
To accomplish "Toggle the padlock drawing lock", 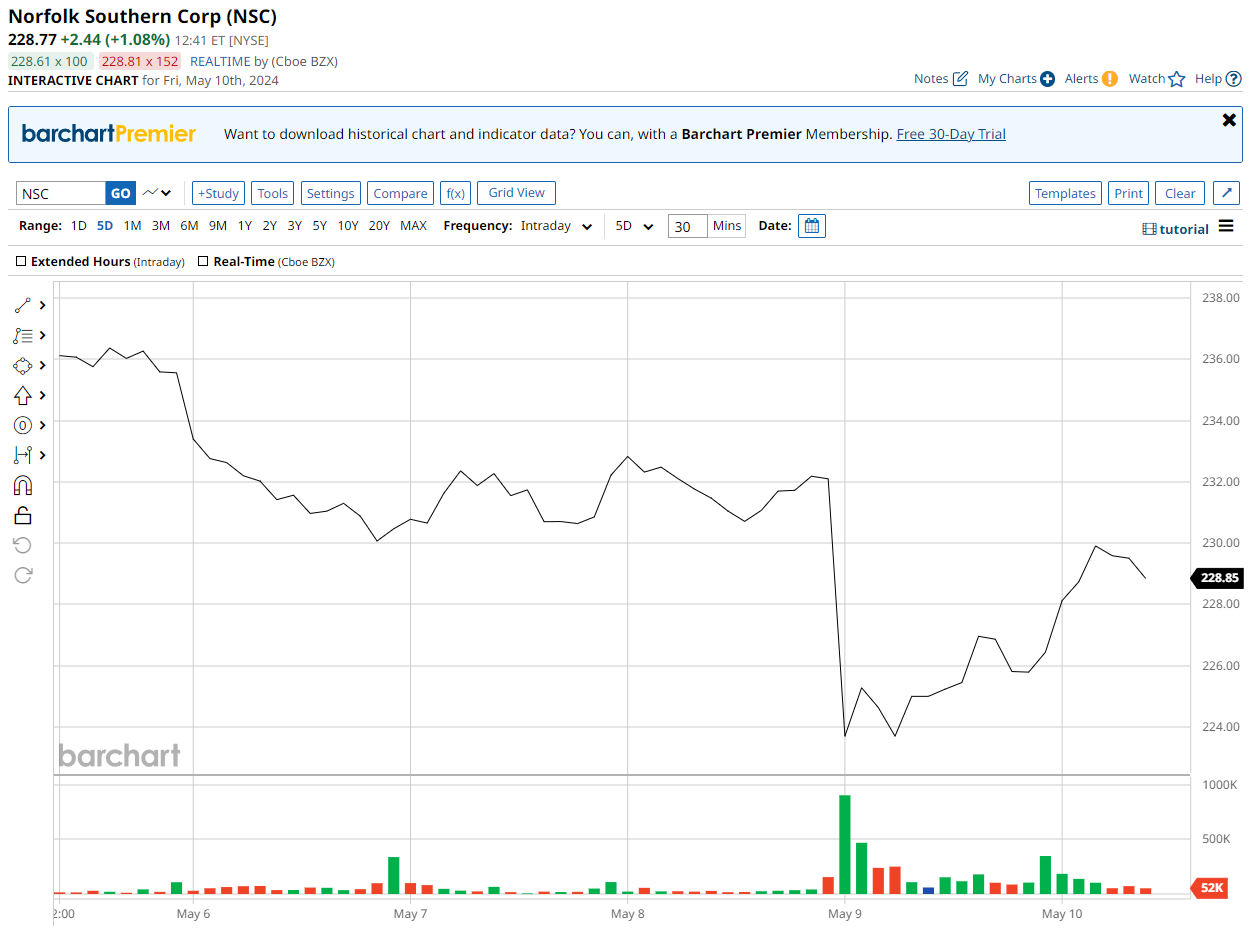I will [x=23, y=515].
